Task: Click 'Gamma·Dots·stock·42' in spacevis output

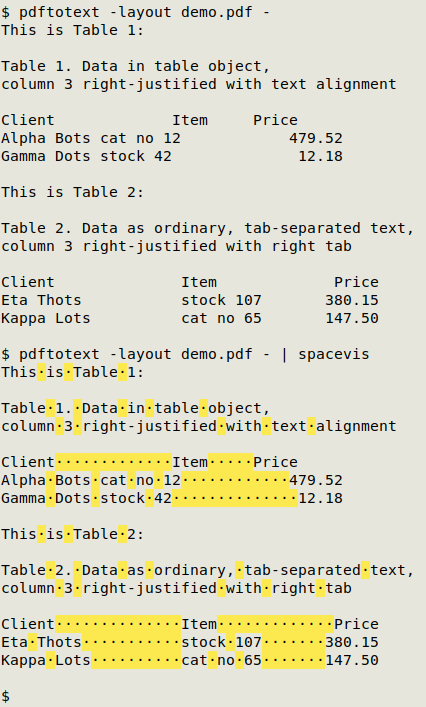Action: pos(86,499)
